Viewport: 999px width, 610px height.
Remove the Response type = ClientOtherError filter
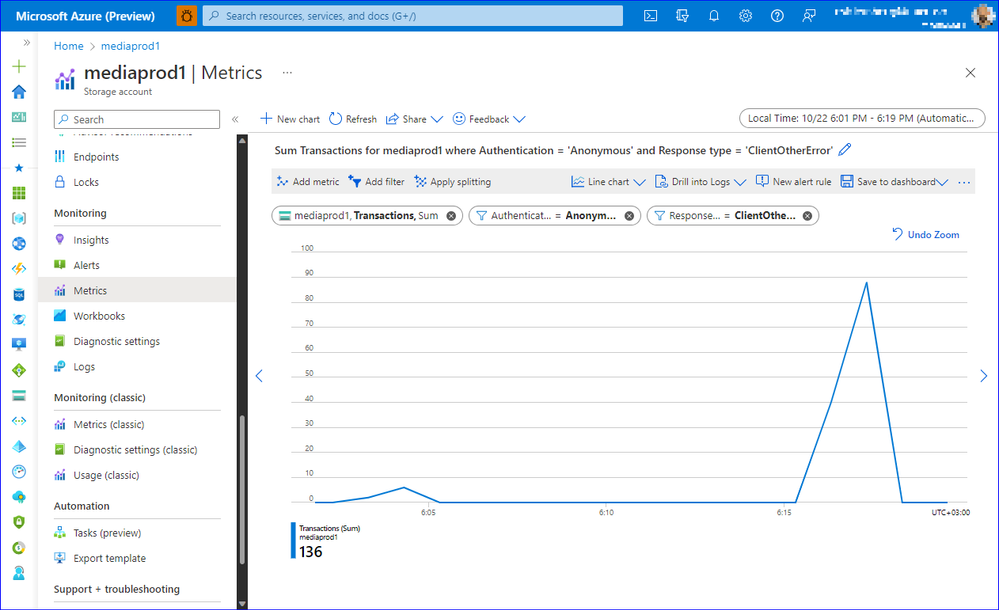807,216
